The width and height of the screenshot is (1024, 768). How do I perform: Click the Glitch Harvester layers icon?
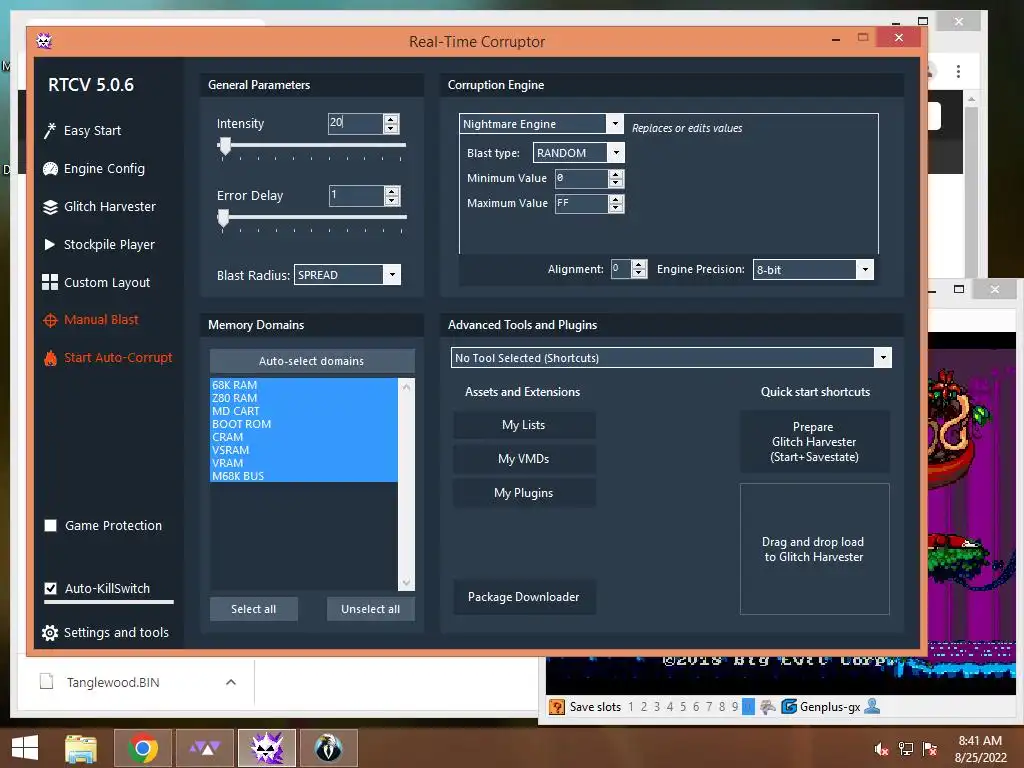click(50, 207)
